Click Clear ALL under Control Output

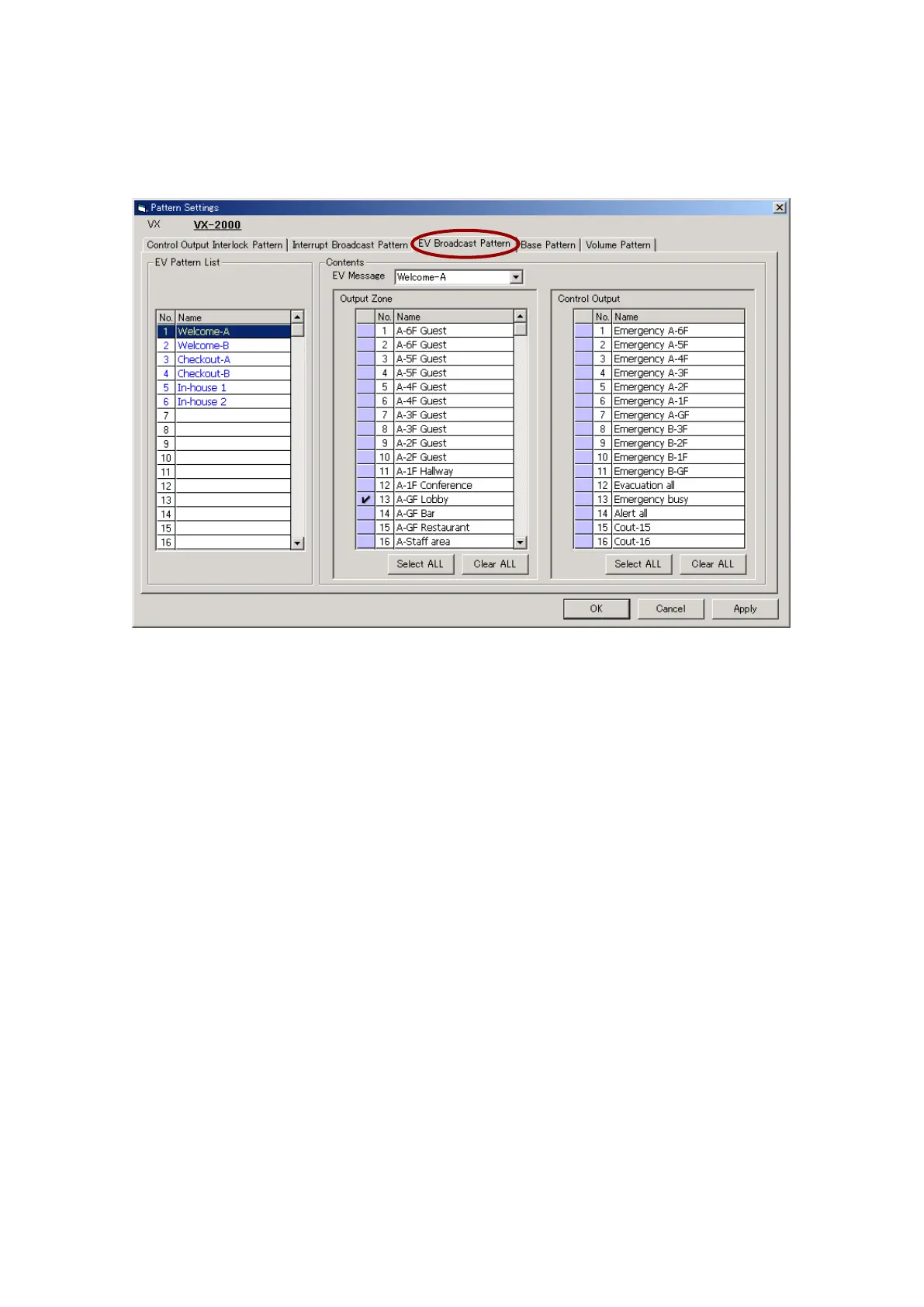tap(712, 564)
